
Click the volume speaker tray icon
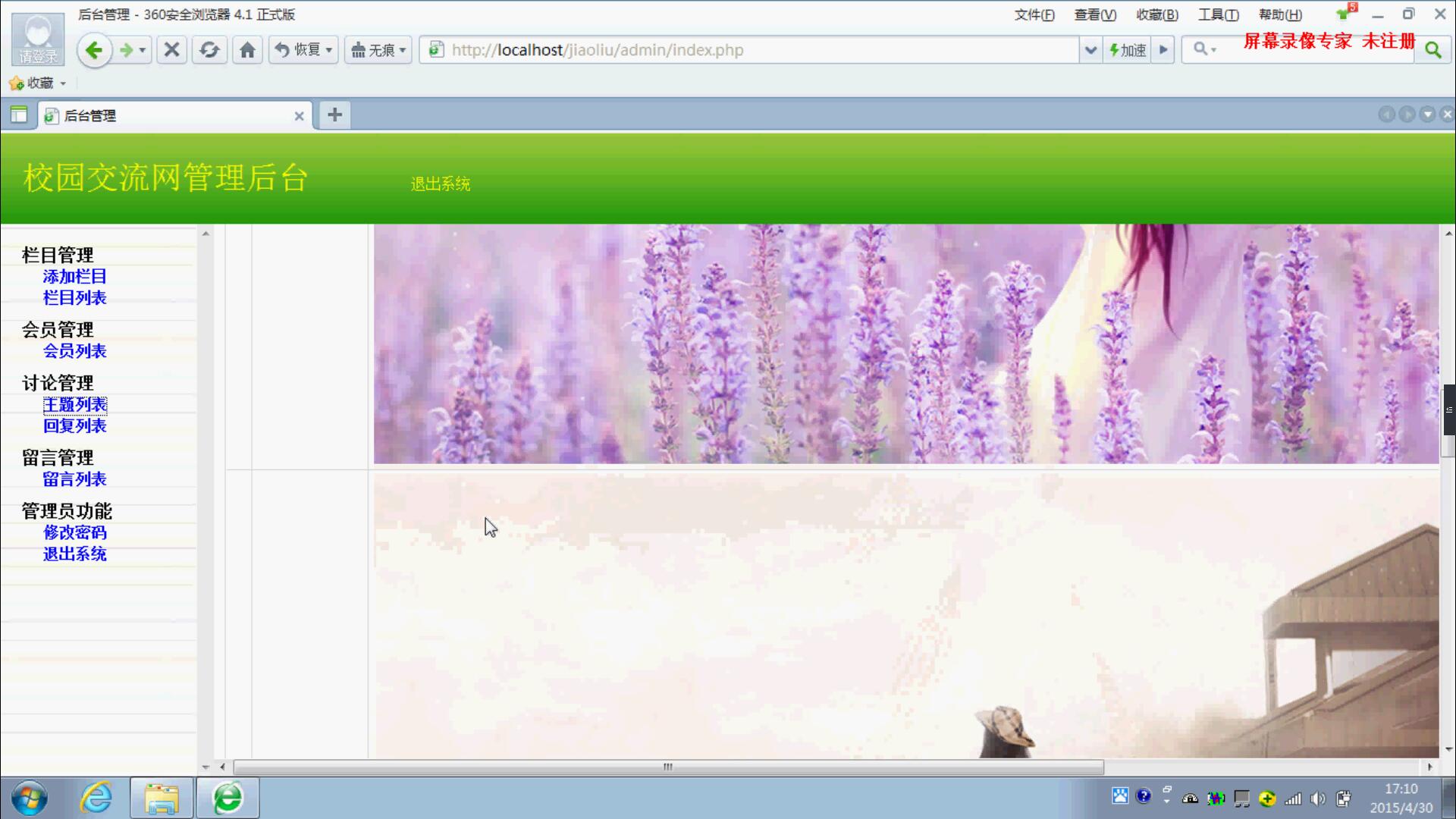click(x=1318, y=799)
